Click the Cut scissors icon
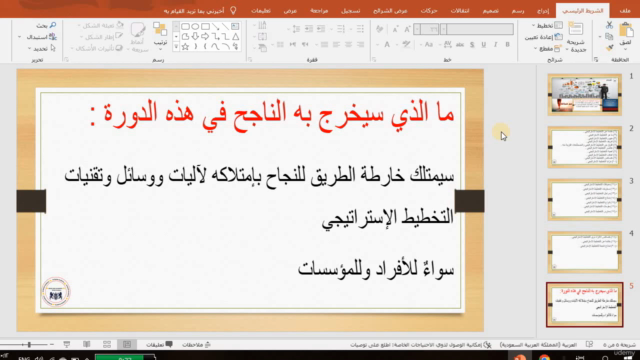 click(x=609, y=25)
